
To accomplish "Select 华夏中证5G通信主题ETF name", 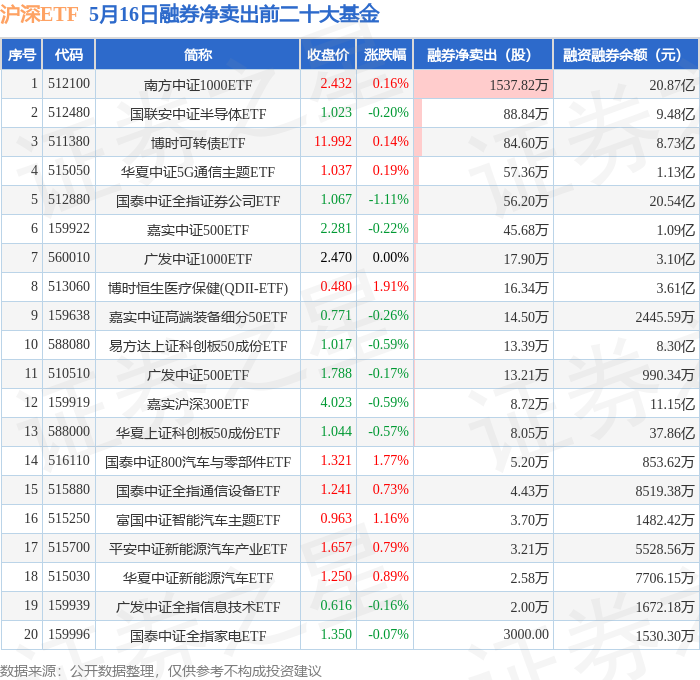I will [x=198, y=172].
